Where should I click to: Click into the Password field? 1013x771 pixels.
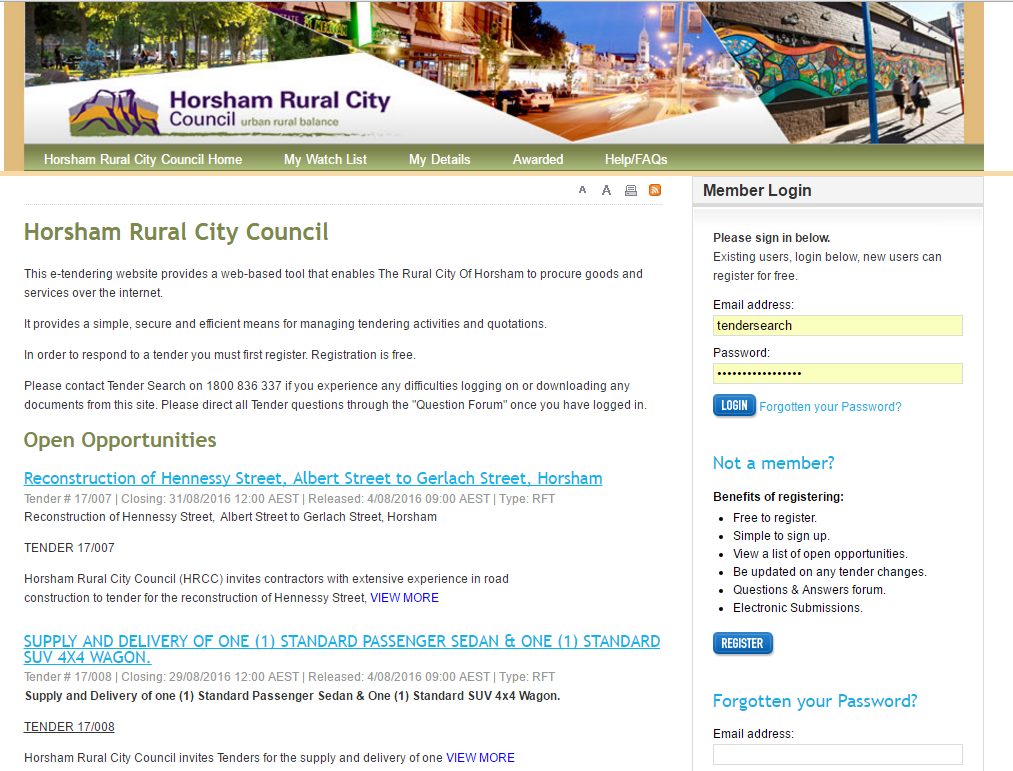(x=837, y=373)
